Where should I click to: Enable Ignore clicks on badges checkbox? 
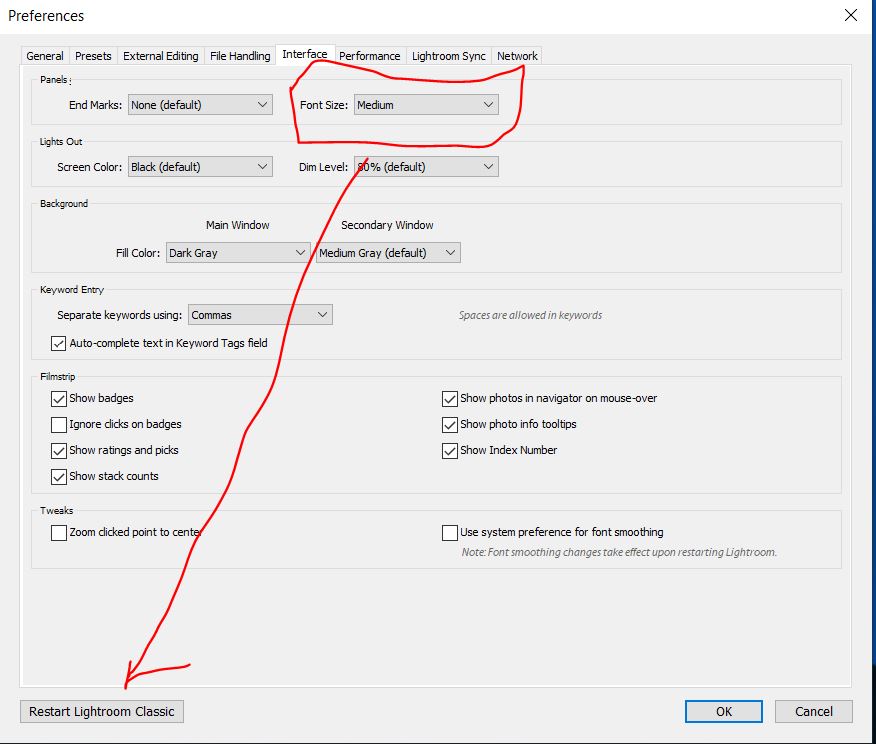click(59, 424)
